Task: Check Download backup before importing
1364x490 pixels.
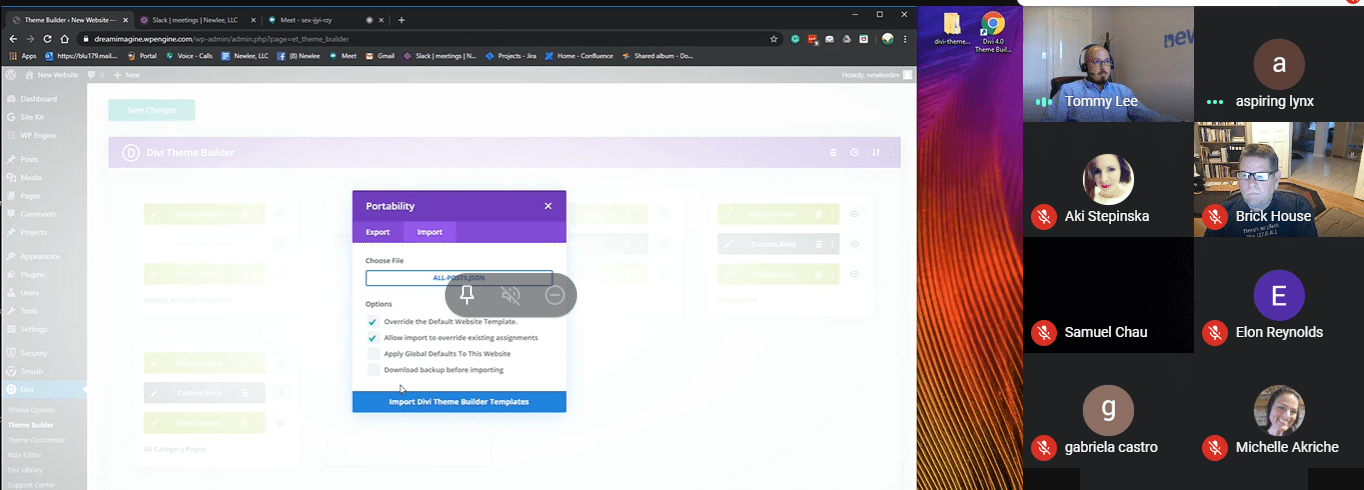Action: click(x=373, y=370)
